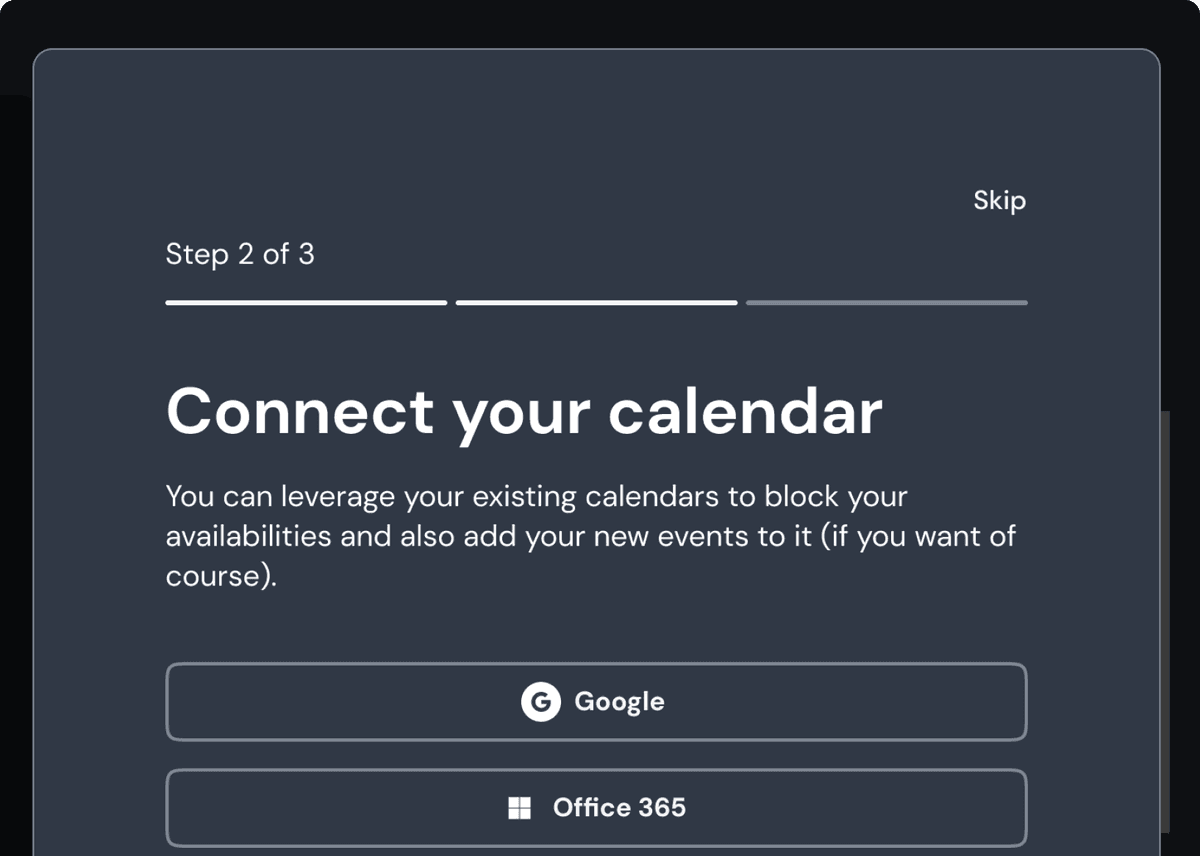Connect your Google calendar
Image resolution: width=1200 pixels, height=856 pixels.
tap(596, 702)
